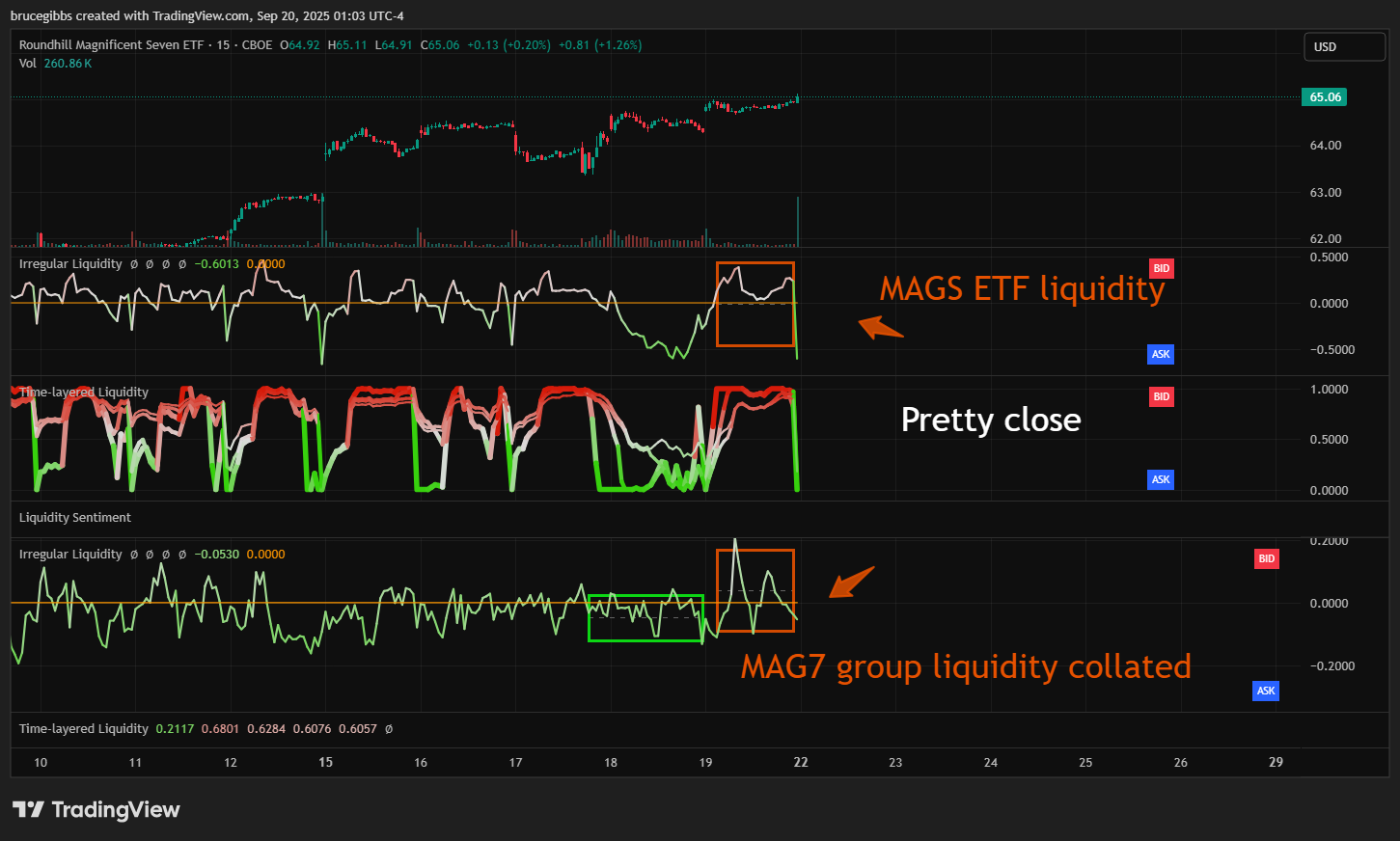Click the brucegibbs created with TradingView.com caption

pyautogui.click(x=206, y=15)
